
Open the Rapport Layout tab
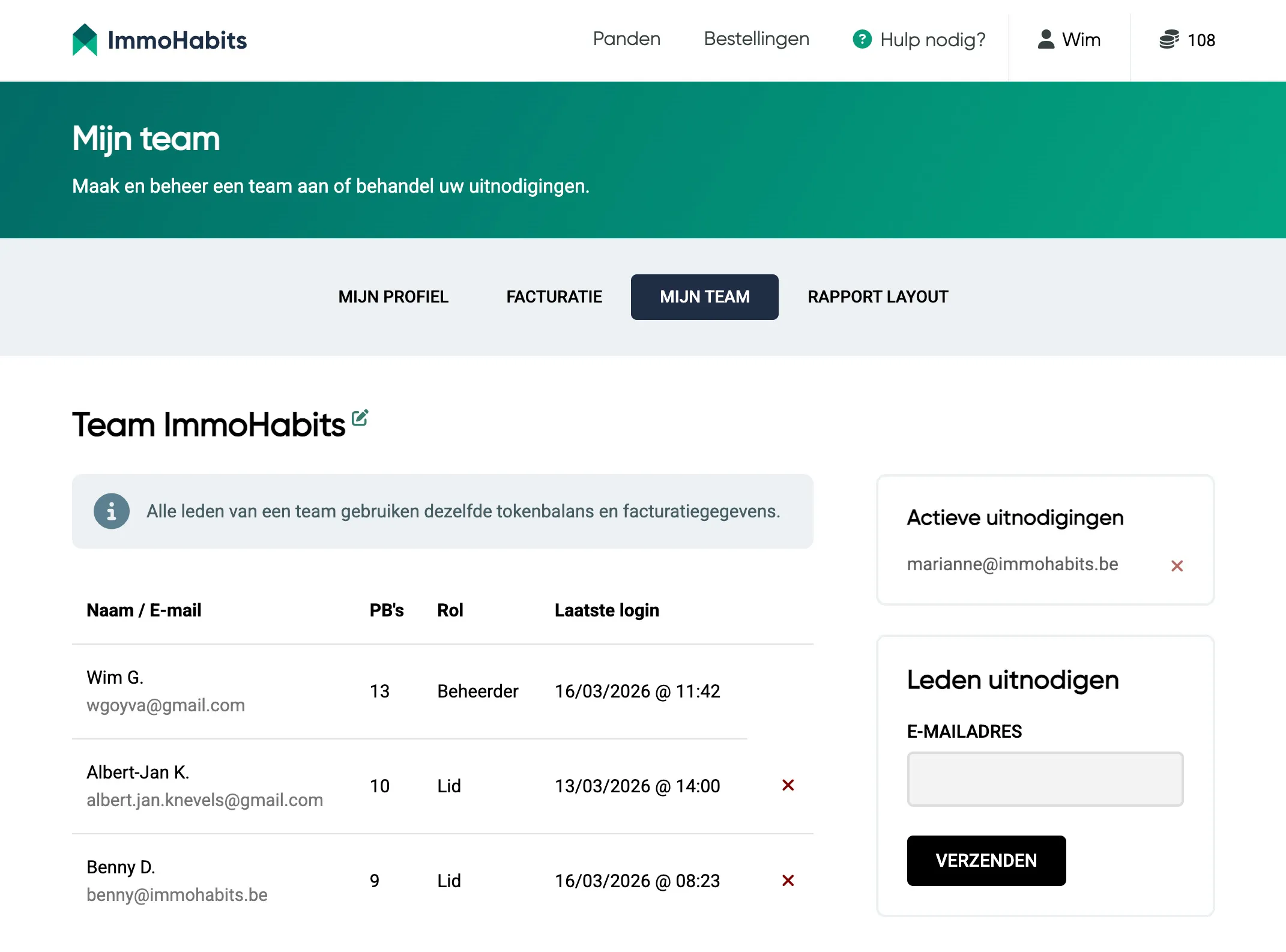(x=877, y=297)
